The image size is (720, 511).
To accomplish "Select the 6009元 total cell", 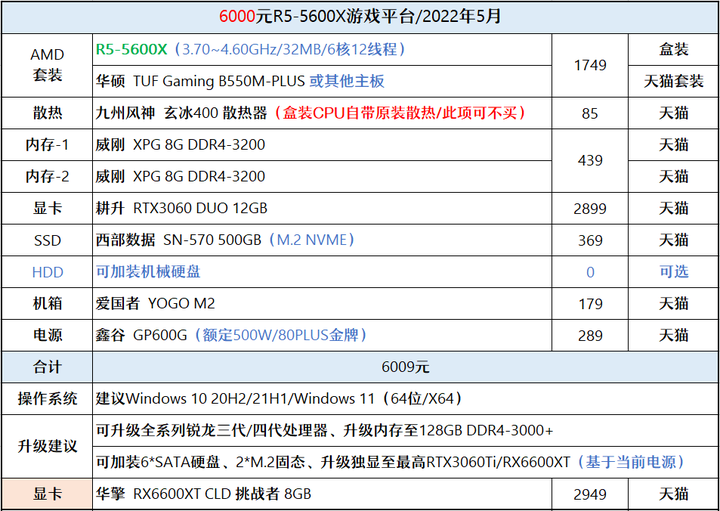I will 405,367.
